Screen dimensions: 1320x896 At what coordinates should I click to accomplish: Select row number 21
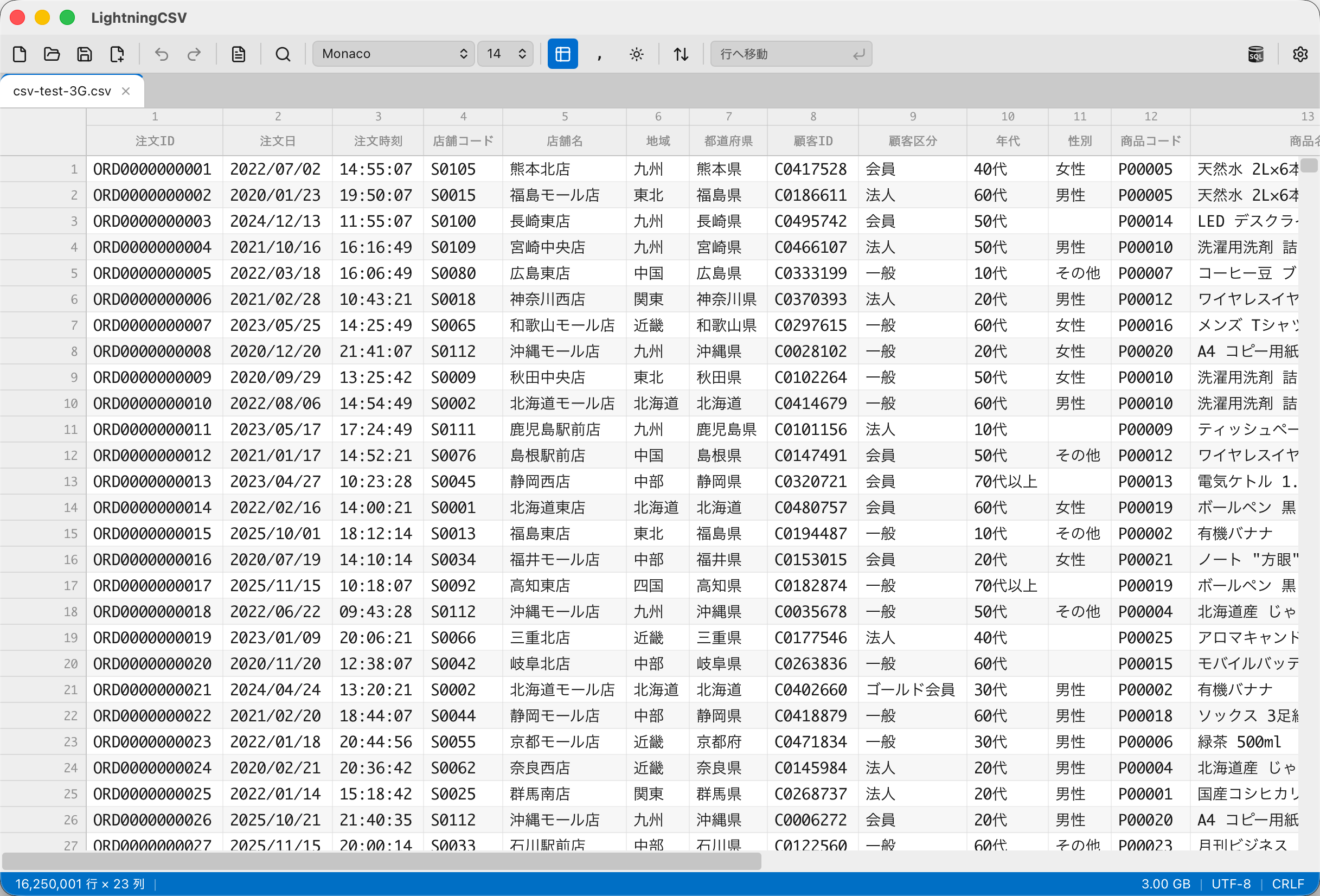tap(43, 690)
